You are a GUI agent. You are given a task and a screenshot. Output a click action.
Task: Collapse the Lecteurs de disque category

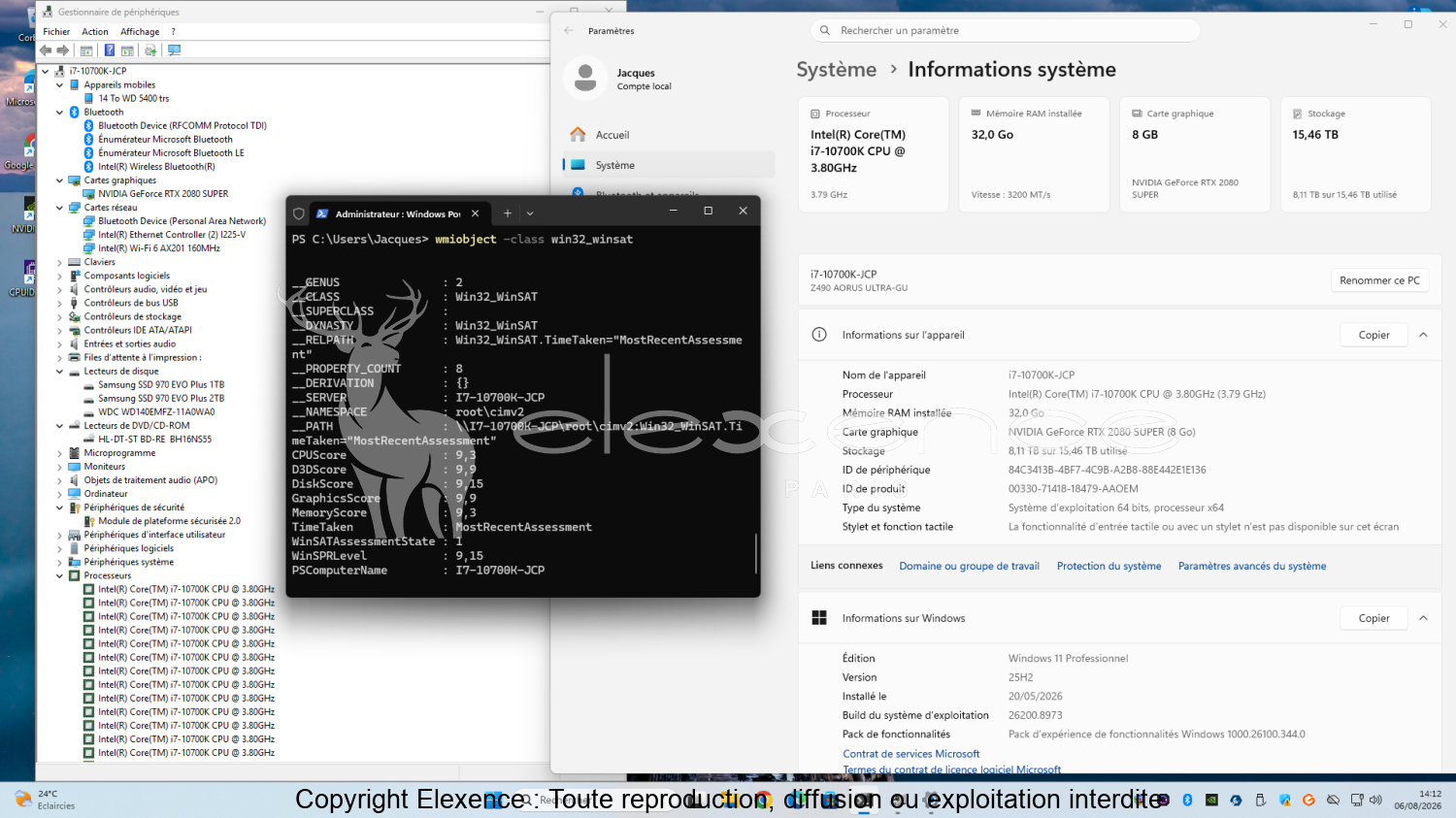pyautogui.click(x=60, y=372)
